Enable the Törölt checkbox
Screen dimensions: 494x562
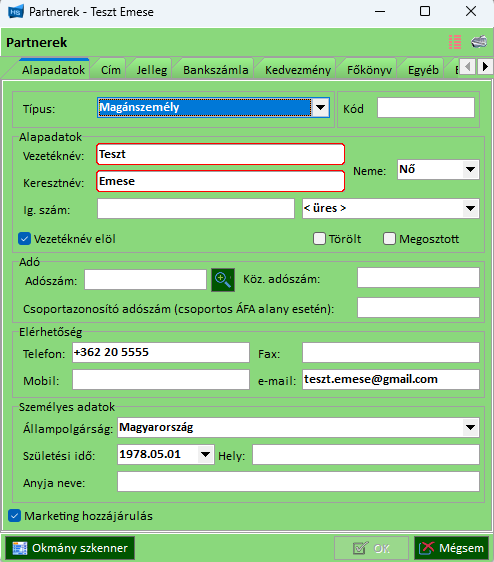point(319,239)
